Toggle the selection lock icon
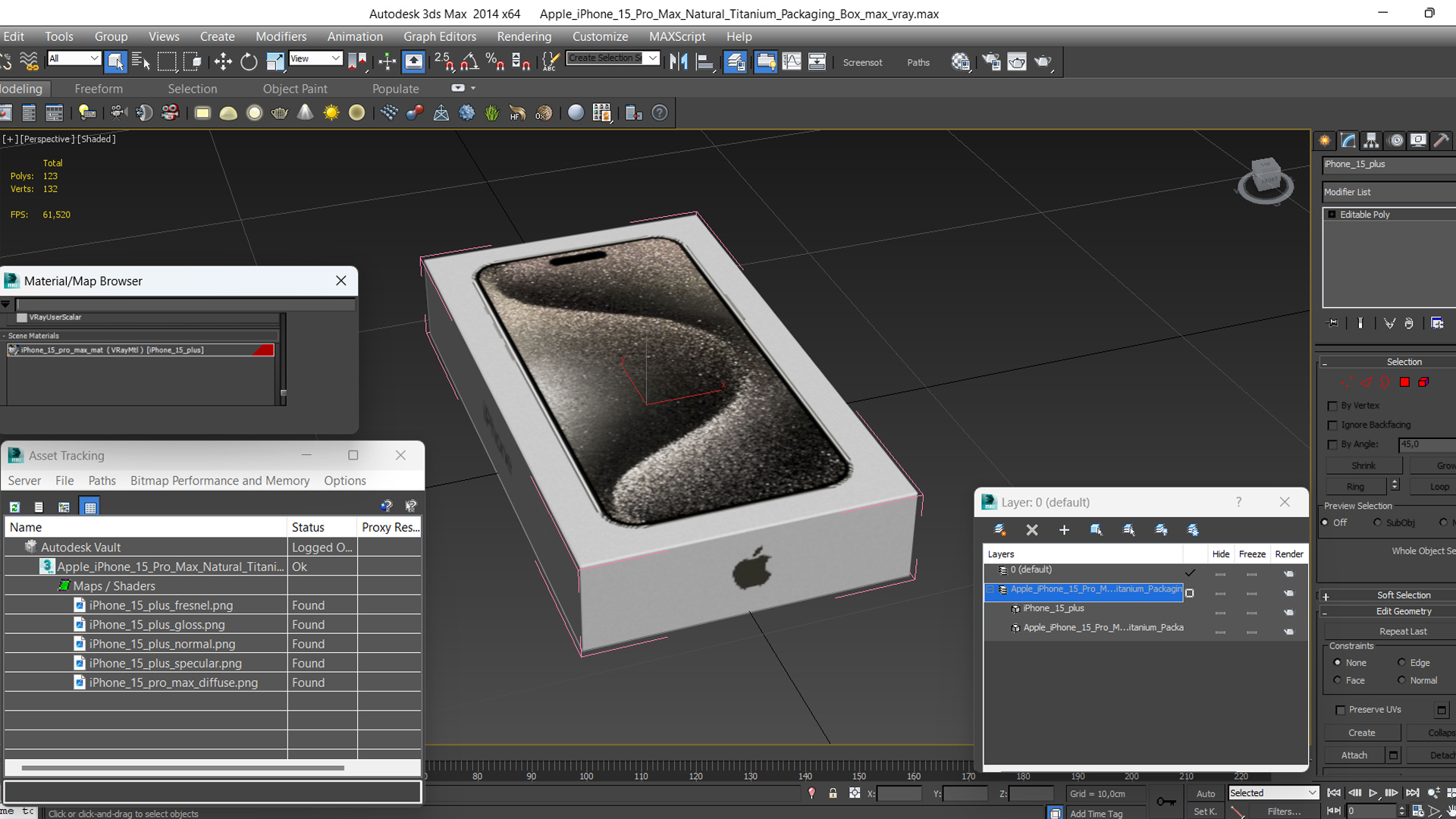Image resolution: width=1456 pixels, height=819 pixels. [x=833, y=793]
